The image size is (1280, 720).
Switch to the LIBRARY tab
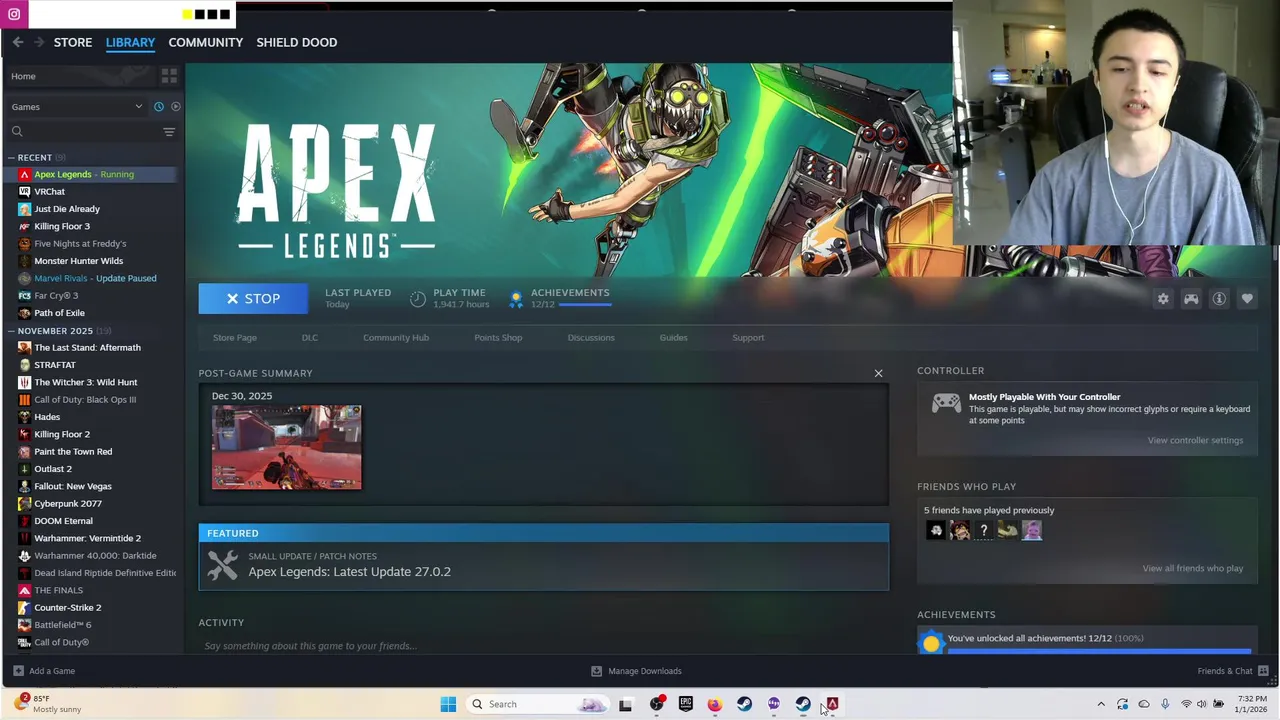[x=130, y=42]
